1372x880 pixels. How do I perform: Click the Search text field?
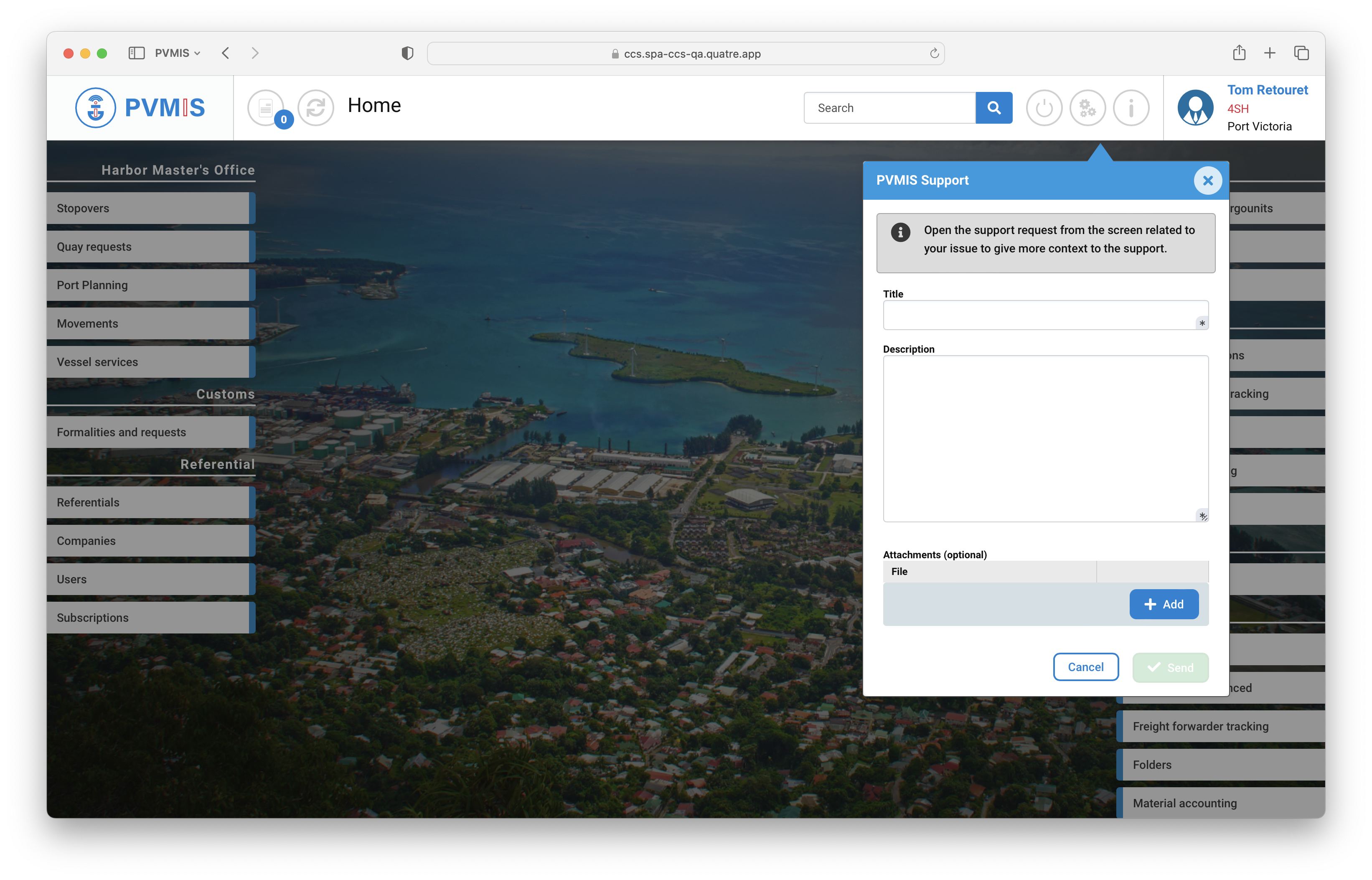pyautogui.click(x=889, y=107)
